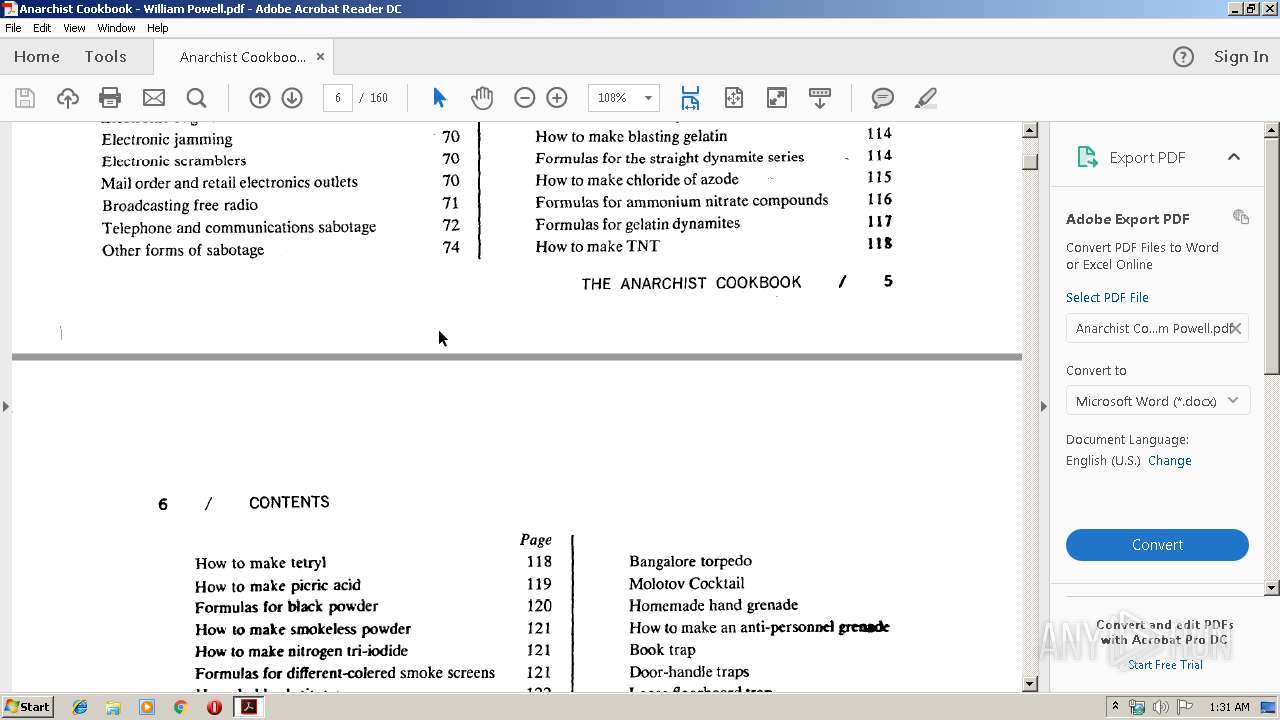
Task: Collapse the Export PDF section chevron
Action: pyautogui.click(x=1233, y=157)
